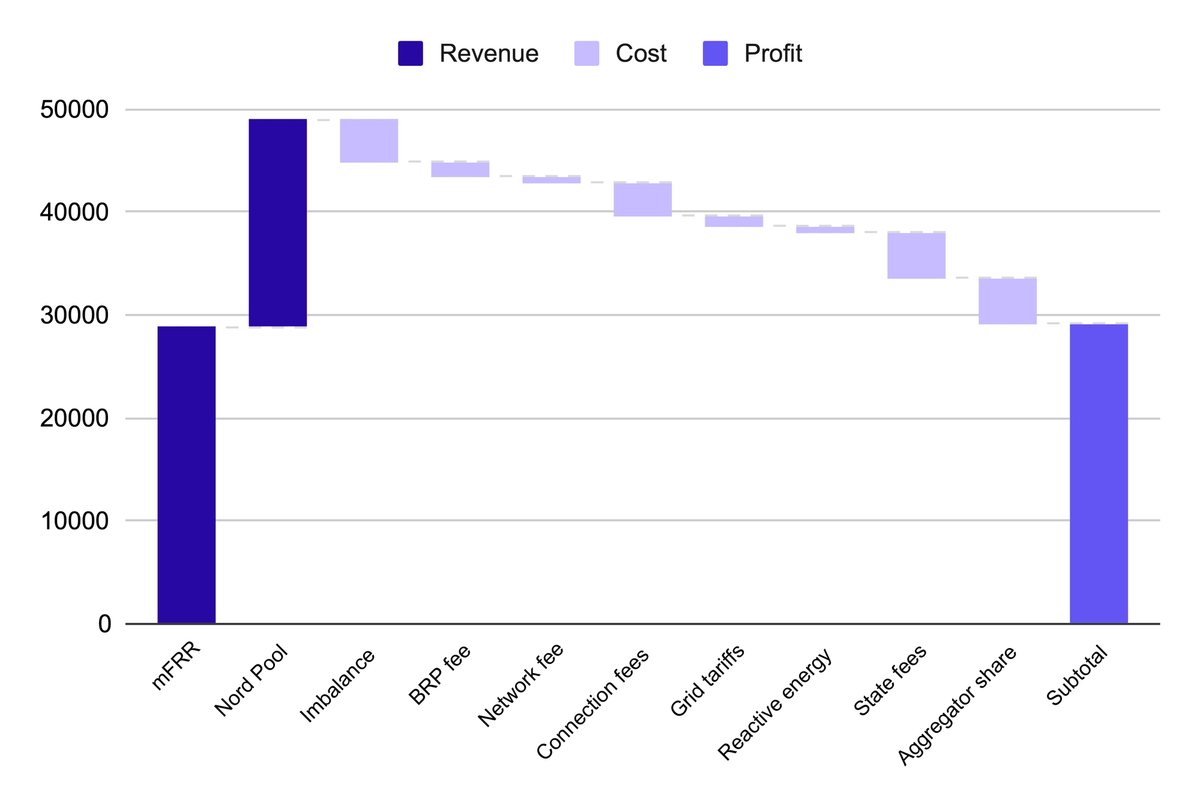Click the Grid tariffs cost bar
This screenshot has width=1200, height=800.
pos(734,221)
